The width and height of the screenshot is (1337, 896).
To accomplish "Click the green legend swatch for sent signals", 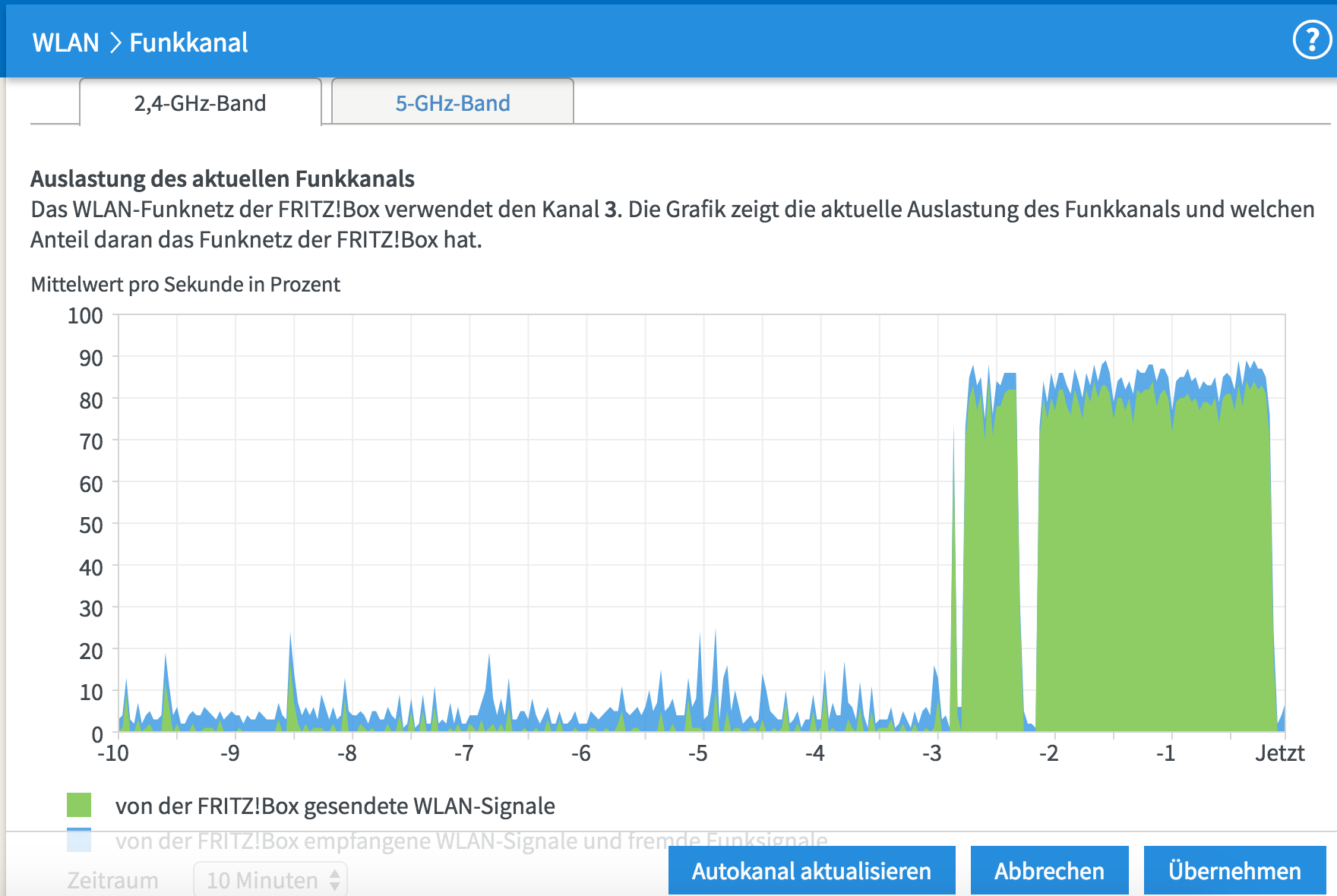I will coord(79,805).
